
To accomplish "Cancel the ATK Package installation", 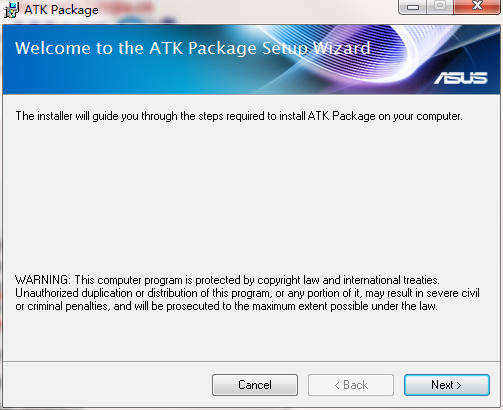I will point(255,385).
